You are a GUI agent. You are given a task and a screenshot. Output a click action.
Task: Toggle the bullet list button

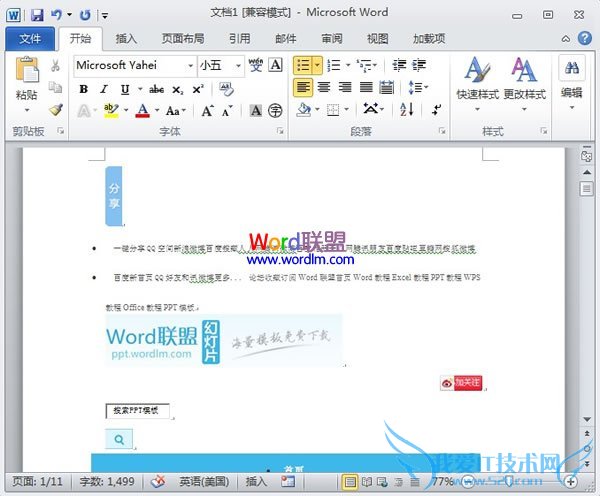click(x=303, y=65)
